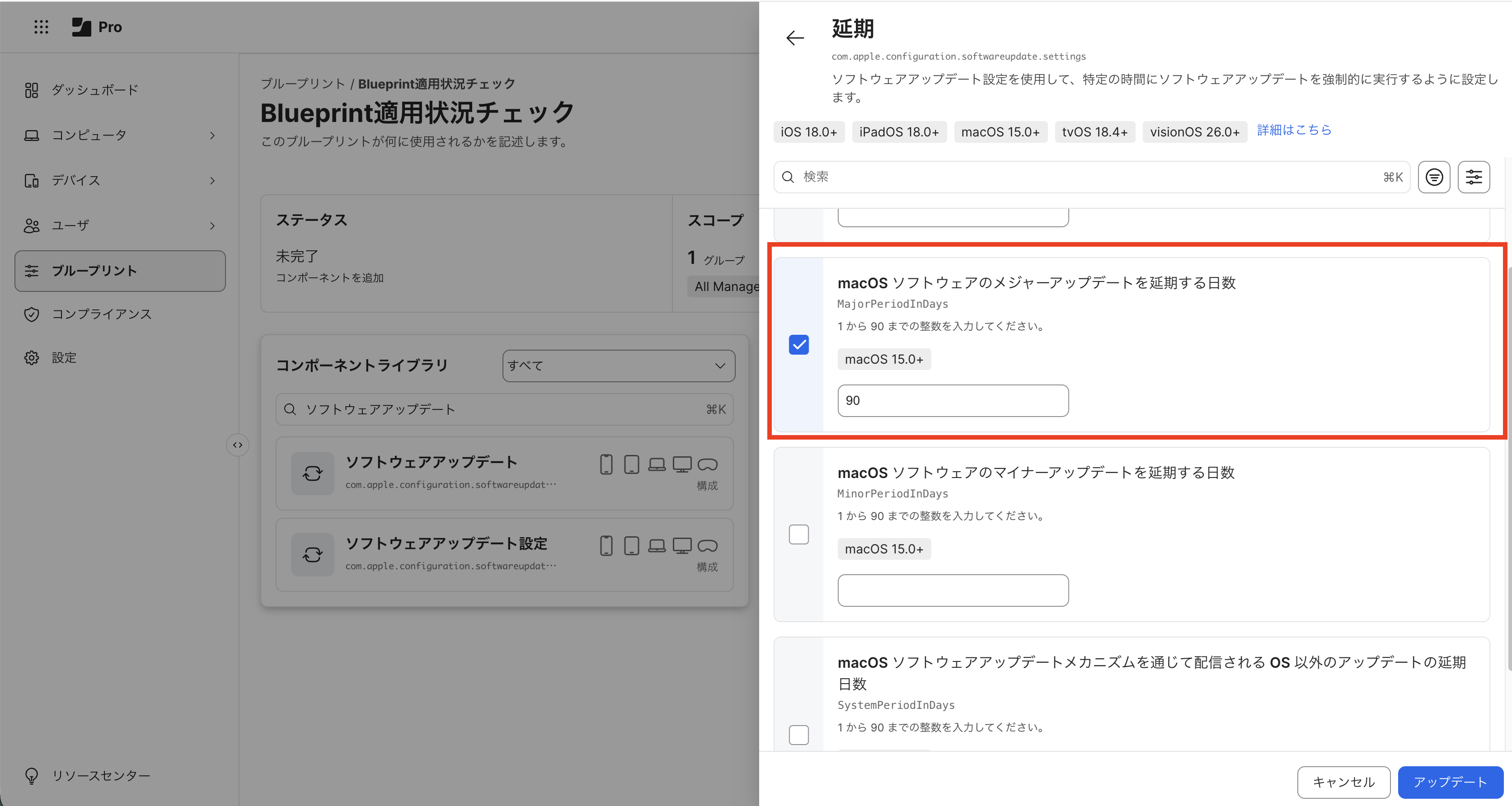The image size is (1512, 806).
Task: Collapse sidebar with the angle-brackets handle
Action: coord(238,445)
